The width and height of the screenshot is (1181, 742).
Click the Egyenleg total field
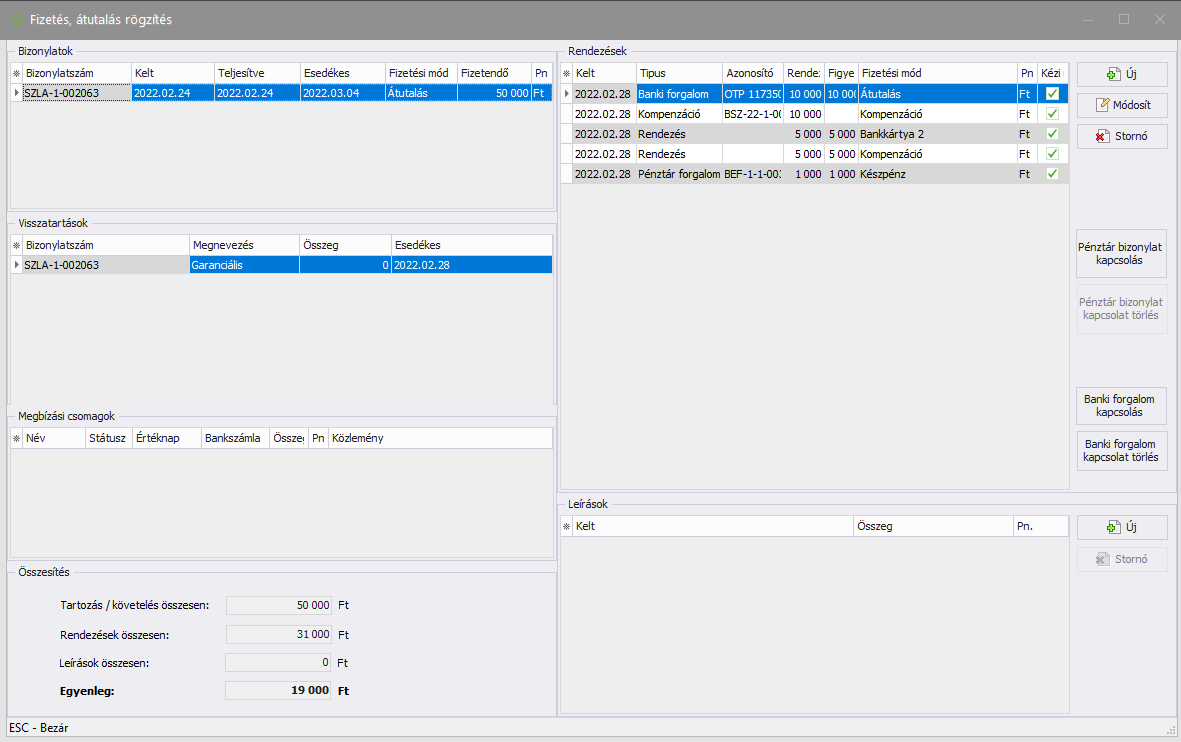click(x=278, y=690)
